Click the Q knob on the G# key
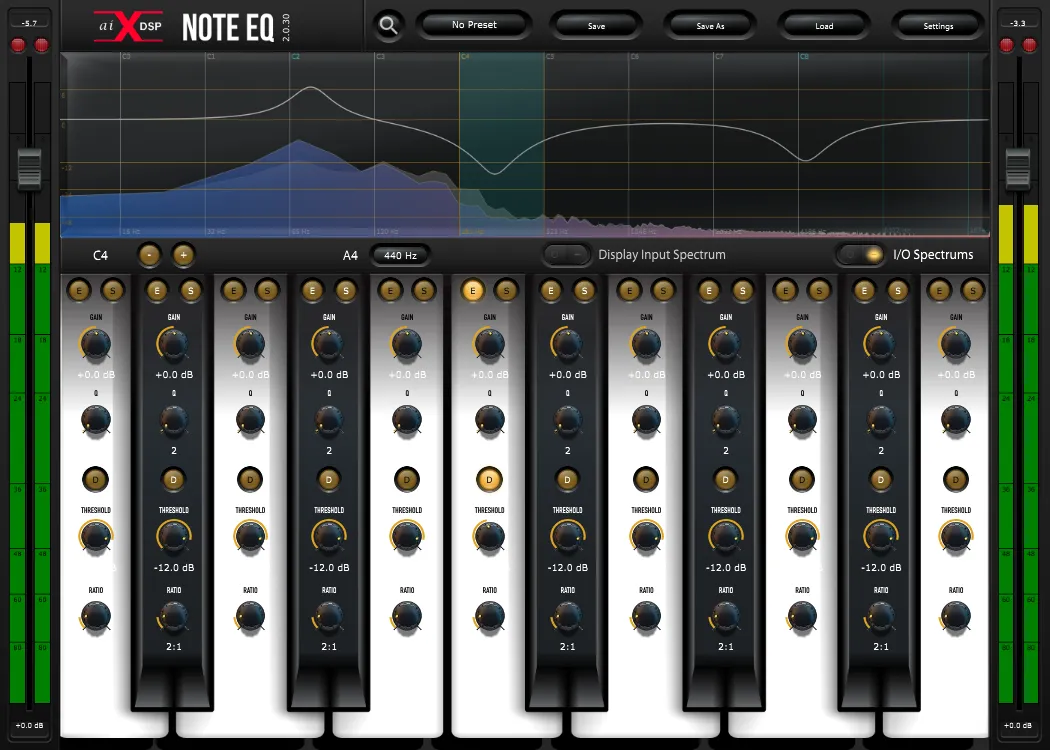 coord(725,421)
